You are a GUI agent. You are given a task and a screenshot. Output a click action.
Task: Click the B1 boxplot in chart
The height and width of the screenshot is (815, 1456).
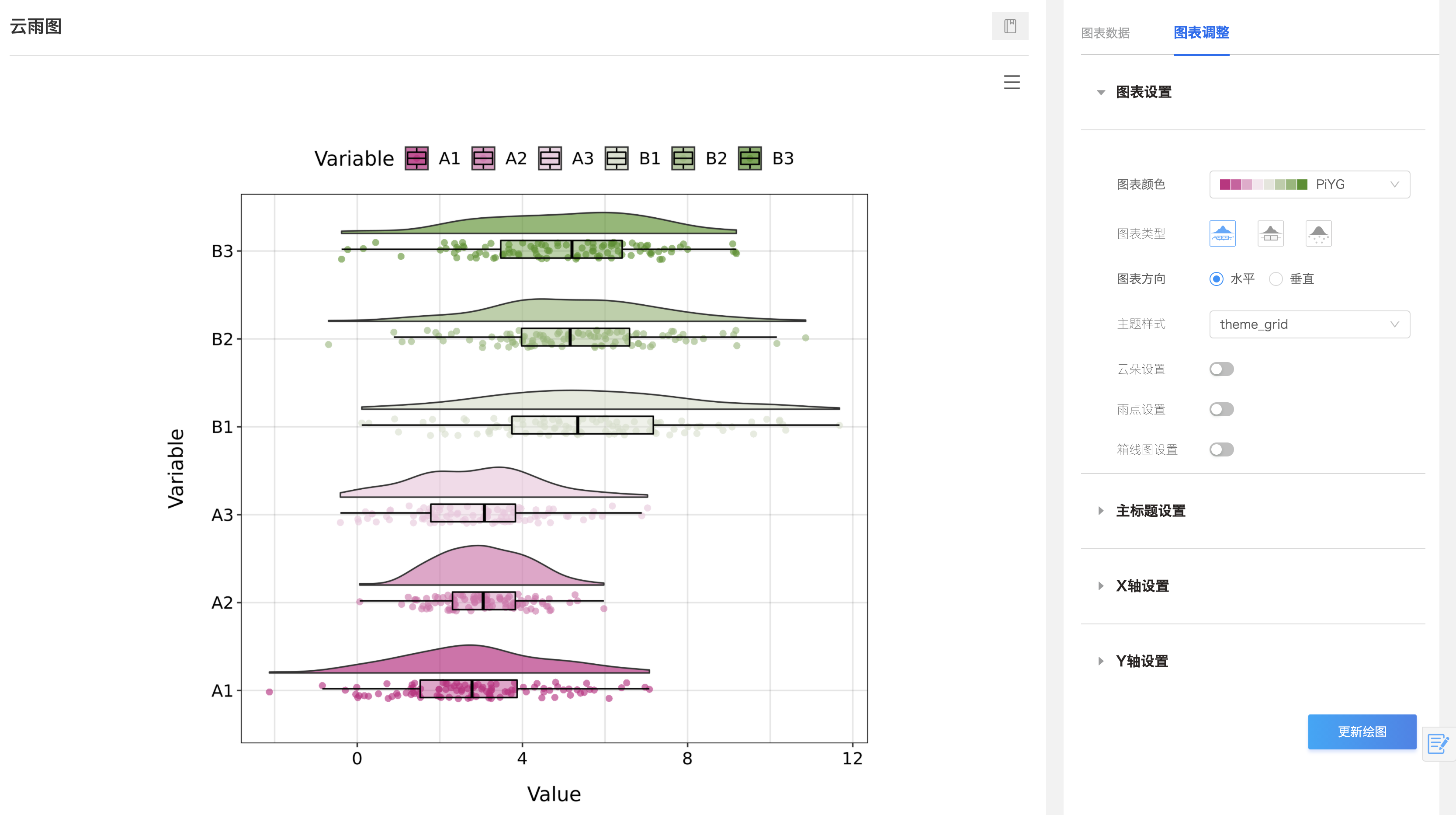(x=582, y=425)
